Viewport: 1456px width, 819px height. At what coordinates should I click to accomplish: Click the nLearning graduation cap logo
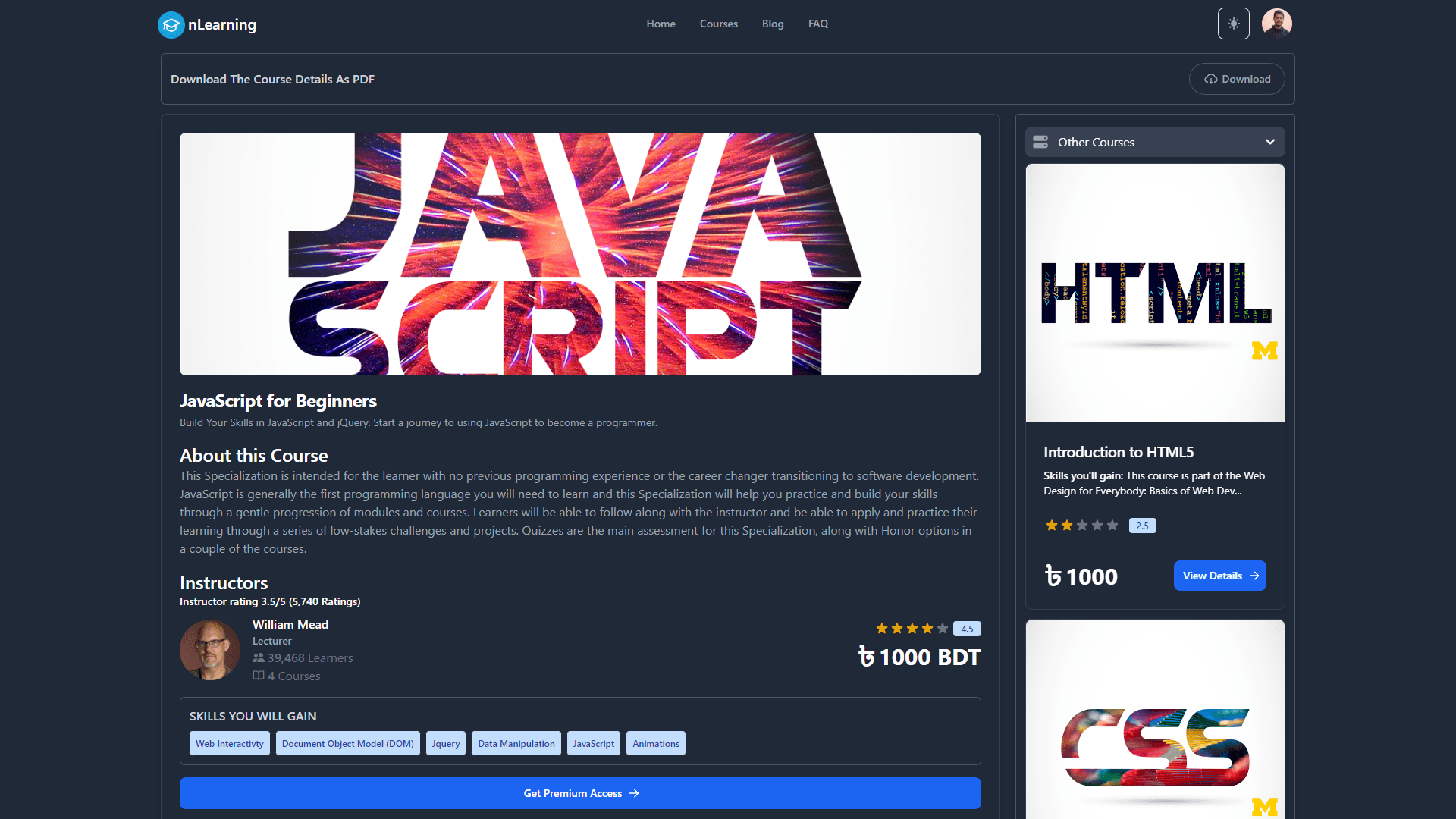(171, 24)
